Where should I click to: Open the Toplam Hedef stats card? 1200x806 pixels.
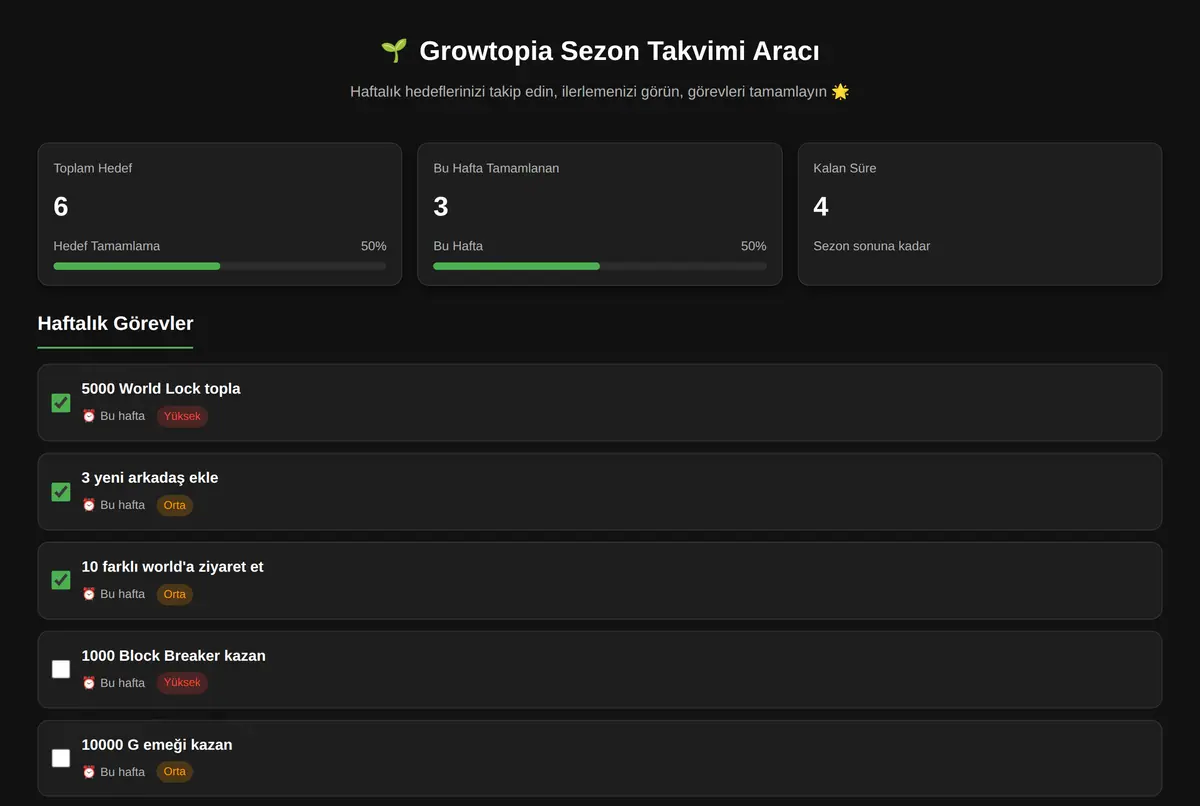coord(220,214)
